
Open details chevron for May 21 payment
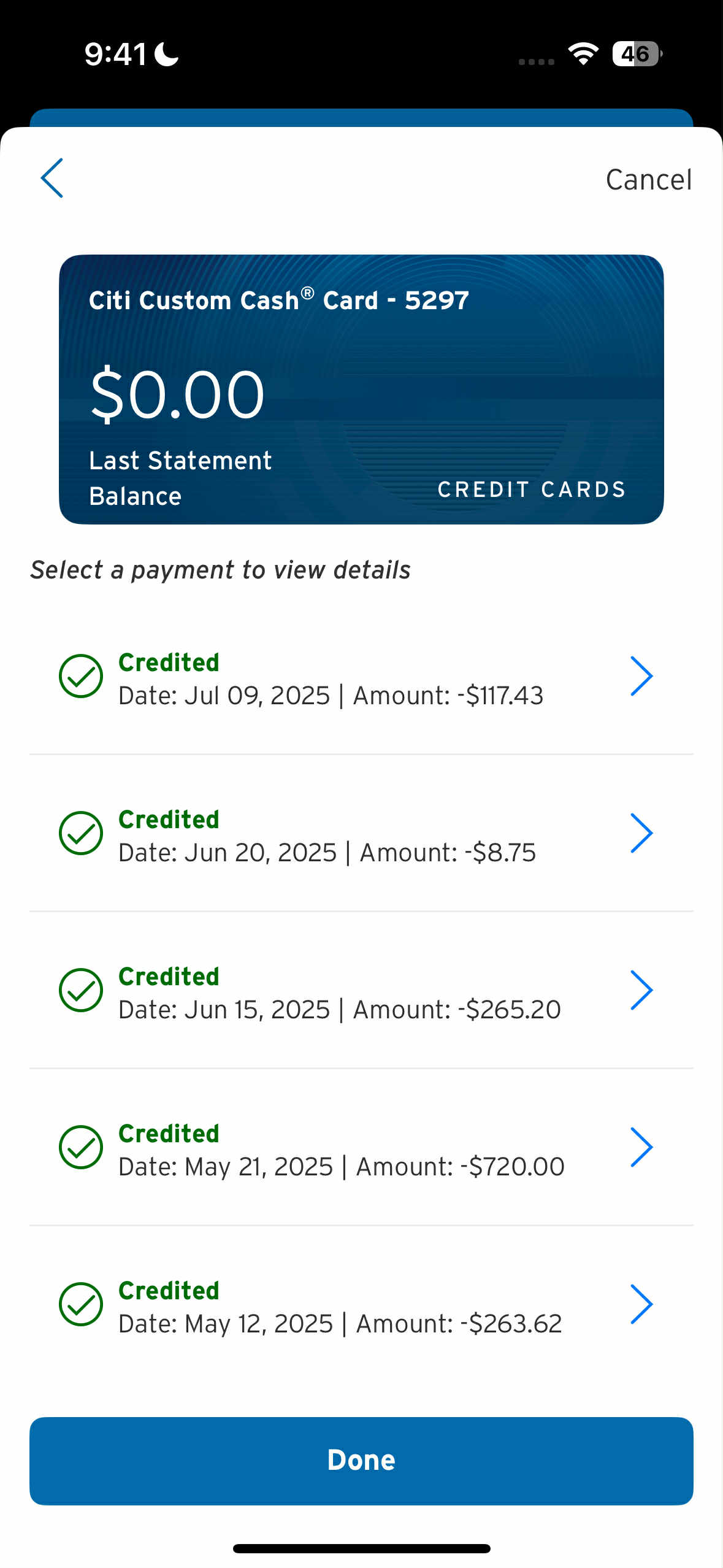coord(641,1147)
